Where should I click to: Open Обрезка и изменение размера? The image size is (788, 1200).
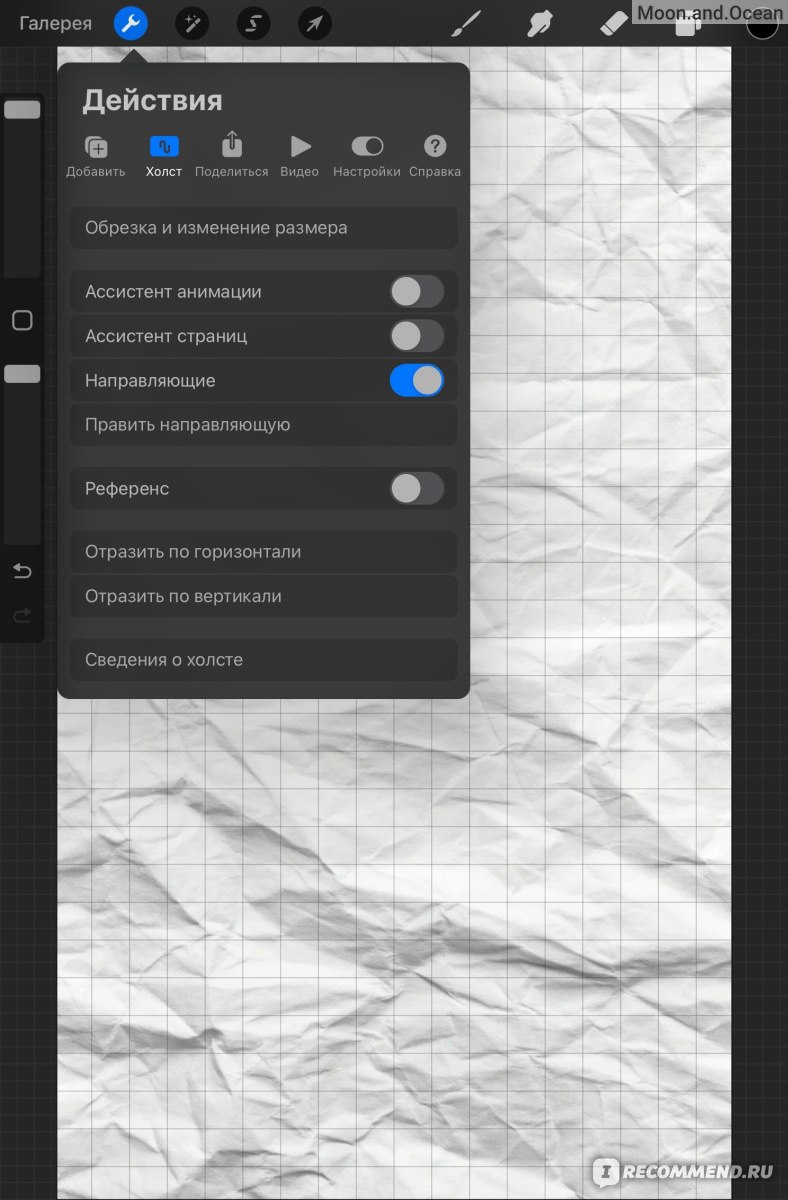(264, 228)
